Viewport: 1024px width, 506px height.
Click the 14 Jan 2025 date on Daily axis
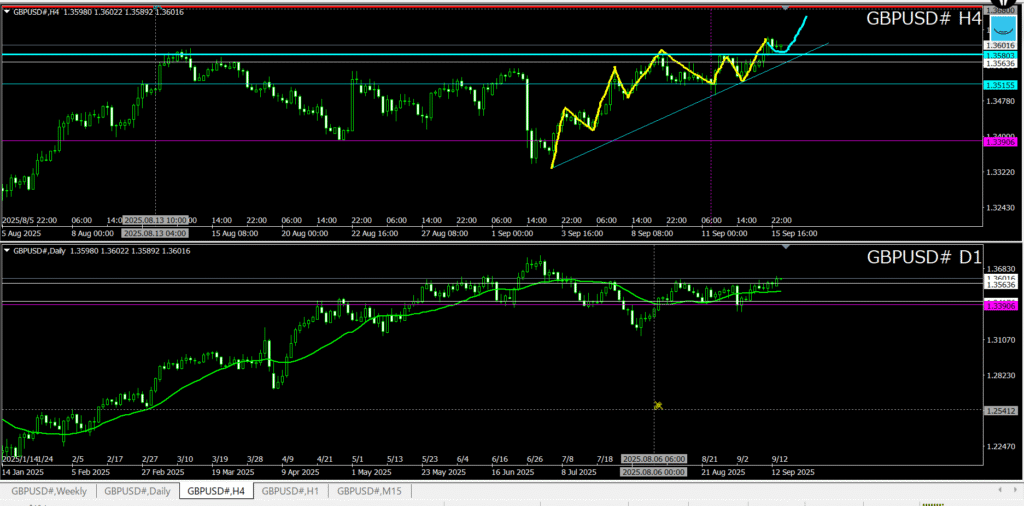click(x=24, y=472)
